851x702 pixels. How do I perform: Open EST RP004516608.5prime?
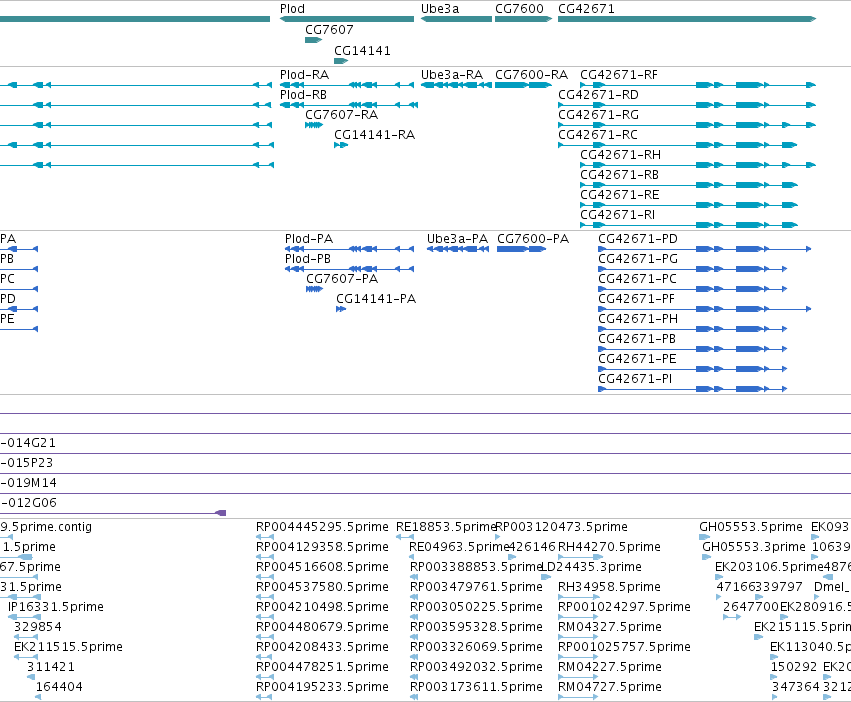point(265,577)
